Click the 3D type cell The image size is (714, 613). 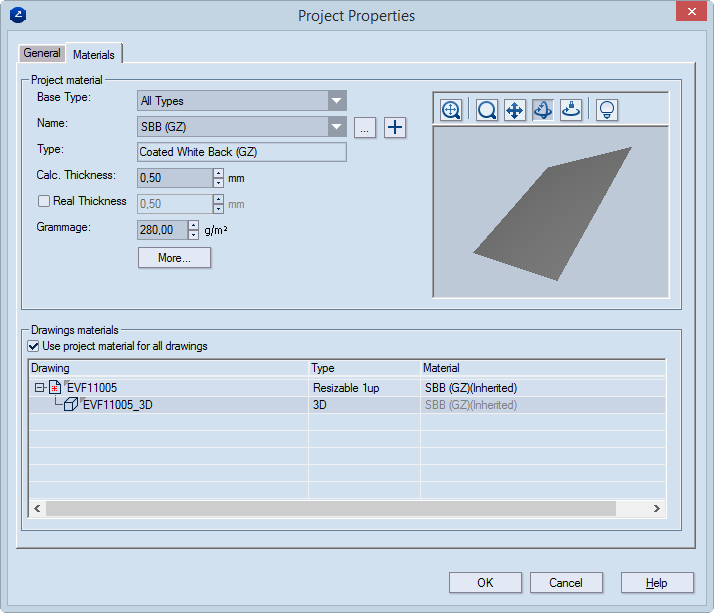coord(364,405)
